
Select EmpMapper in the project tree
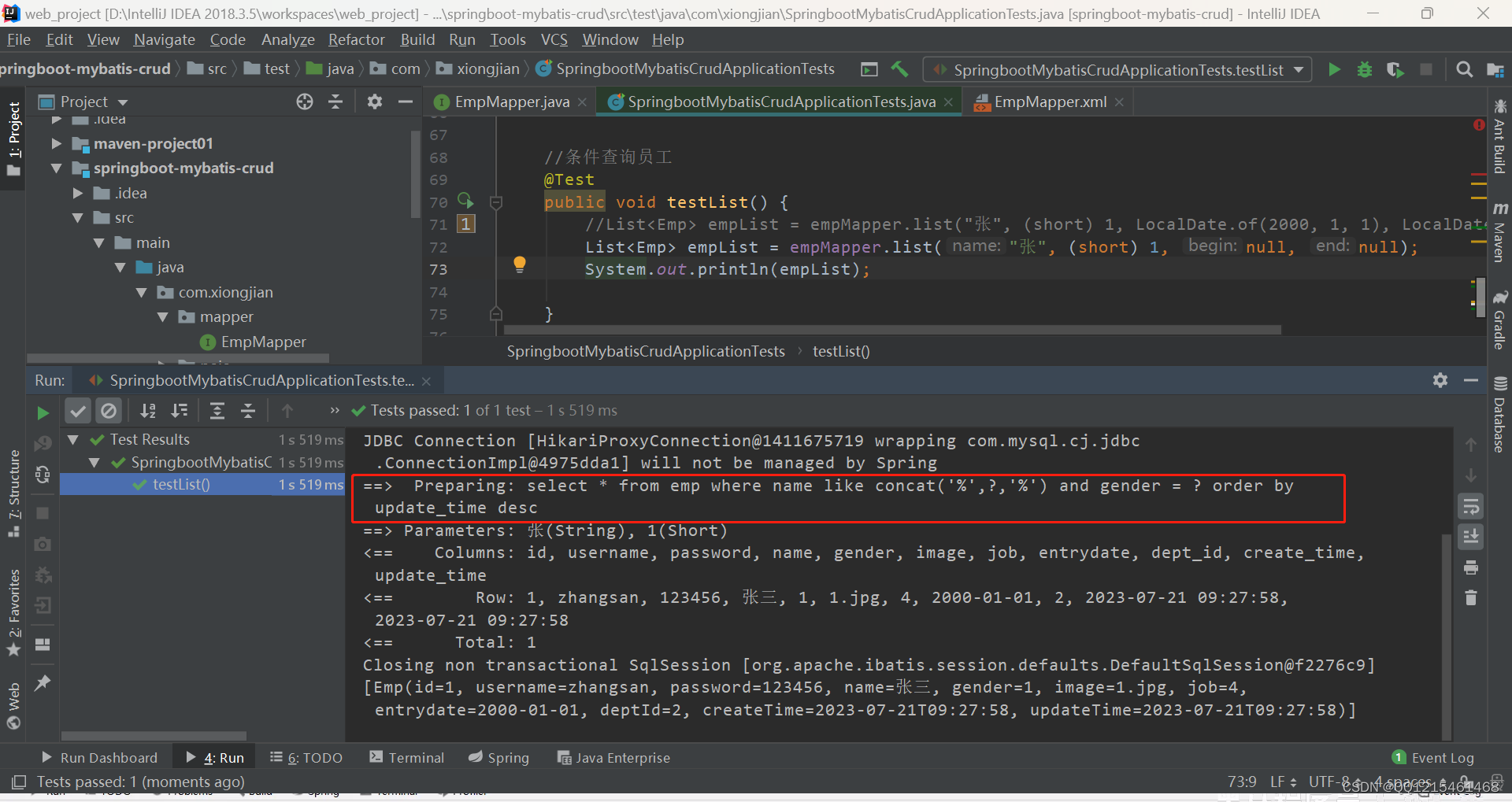click(263, 342)
